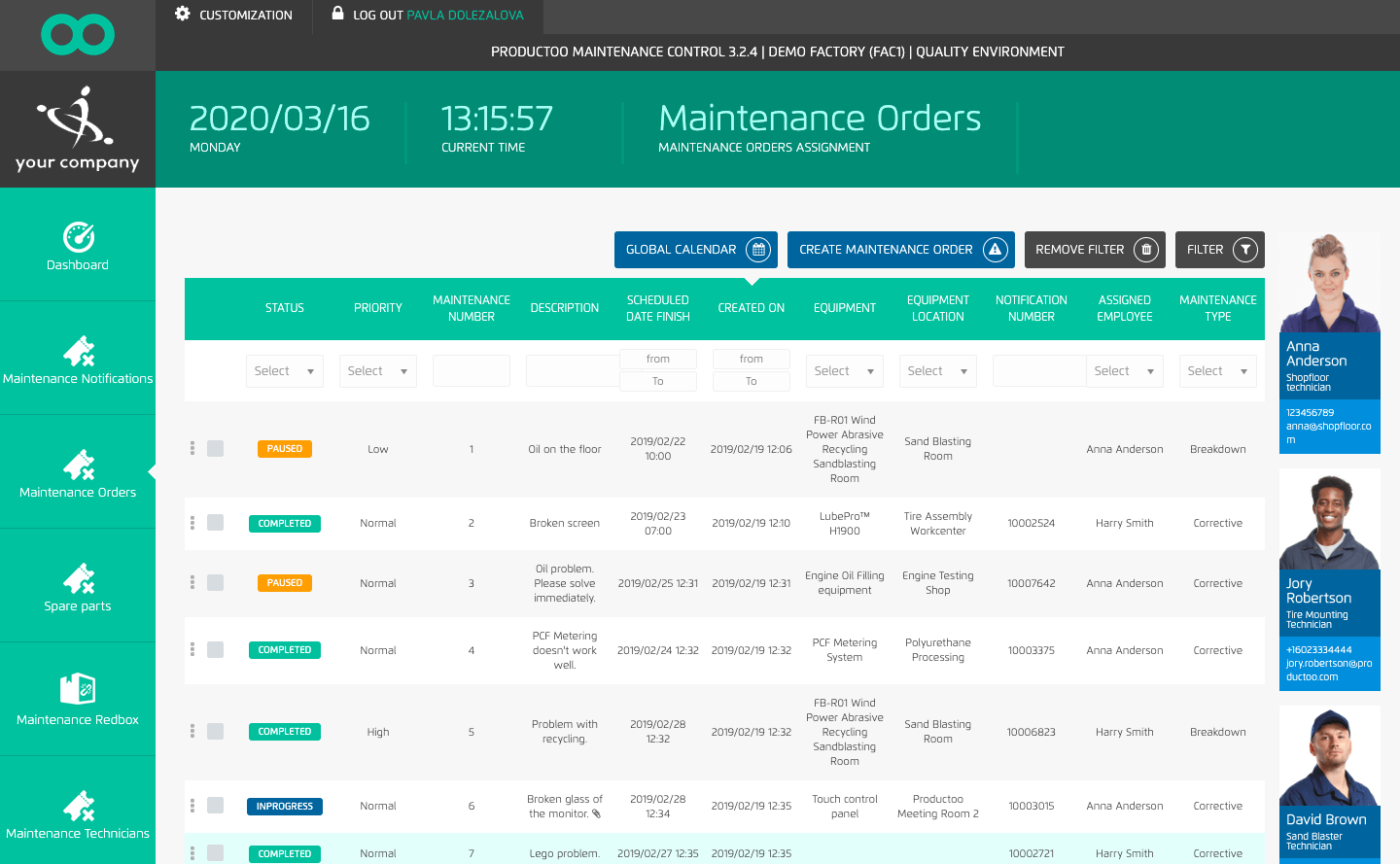1400x864 pixels.
Task: Click the Create Maintenance Order button
Action: (x=900, y=250)
